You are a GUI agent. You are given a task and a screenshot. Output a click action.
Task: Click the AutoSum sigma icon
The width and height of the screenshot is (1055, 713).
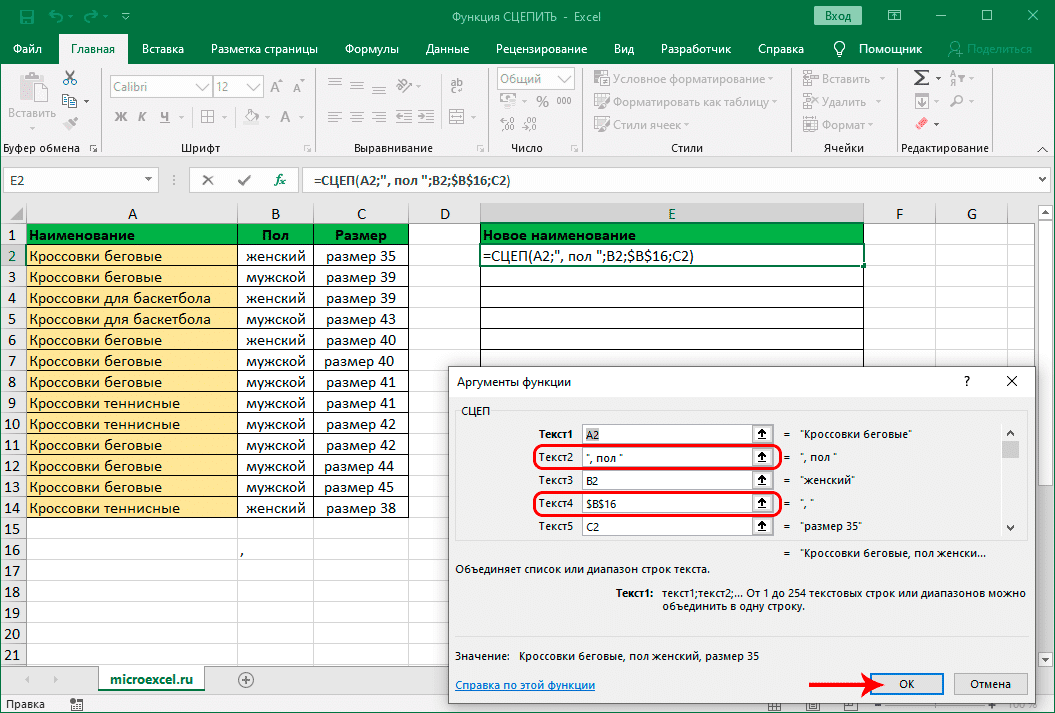click(x=920, y=79)
